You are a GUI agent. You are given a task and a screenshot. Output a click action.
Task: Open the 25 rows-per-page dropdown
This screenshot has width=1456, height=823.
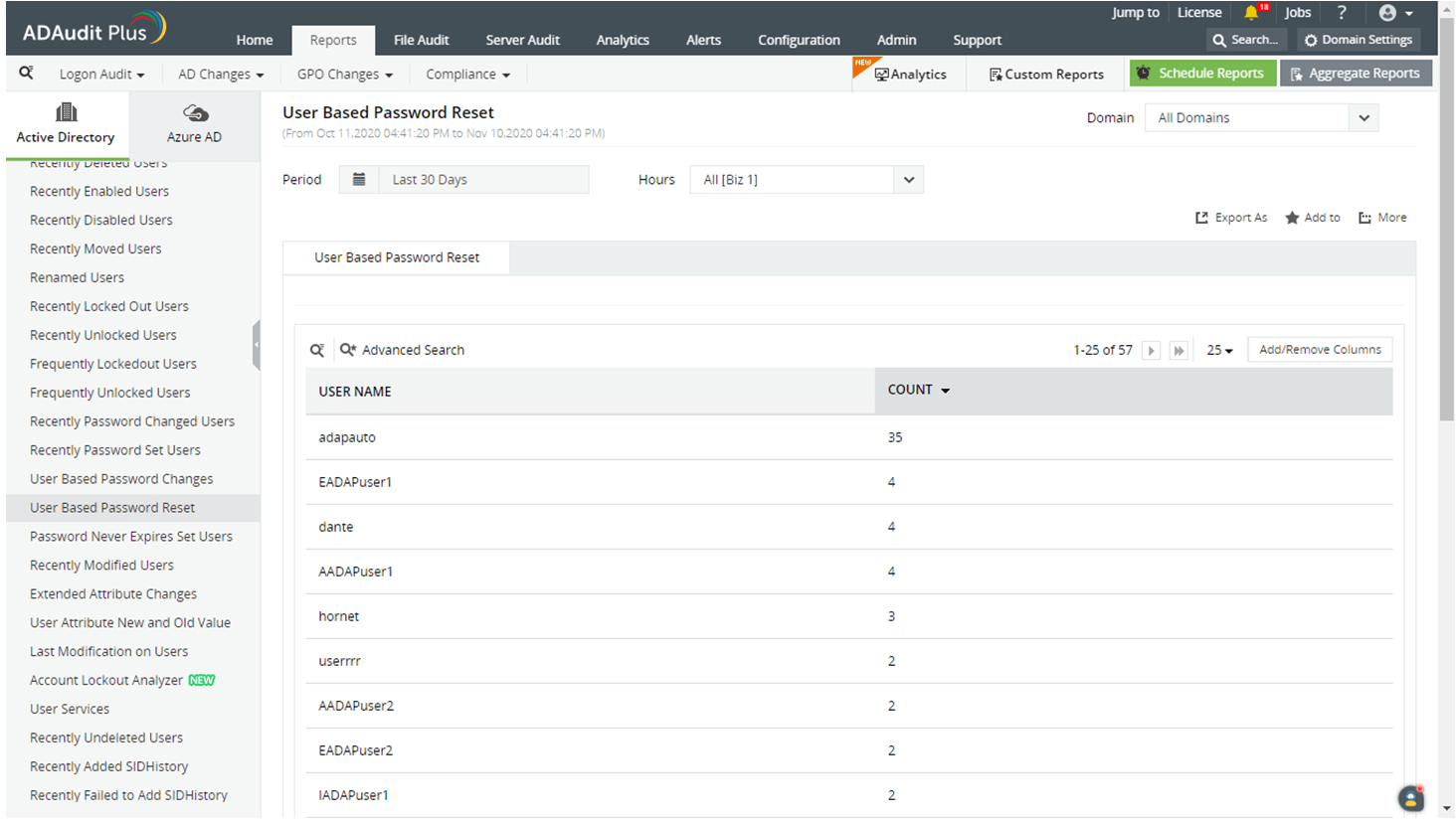[x=1219, y=350]
